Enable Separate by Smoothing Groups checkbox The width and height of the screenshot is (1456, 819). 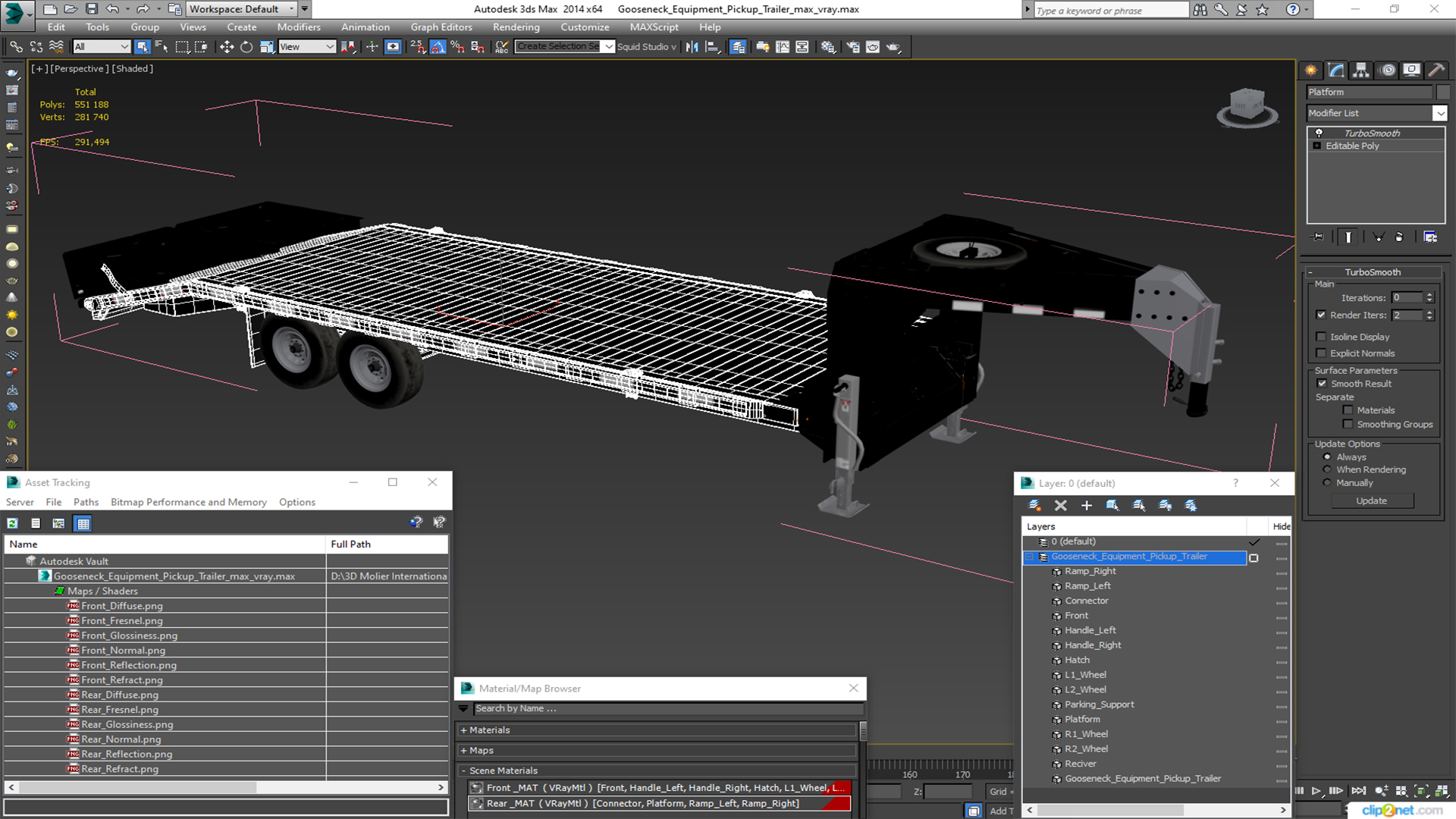click(x=1348, y=425)
